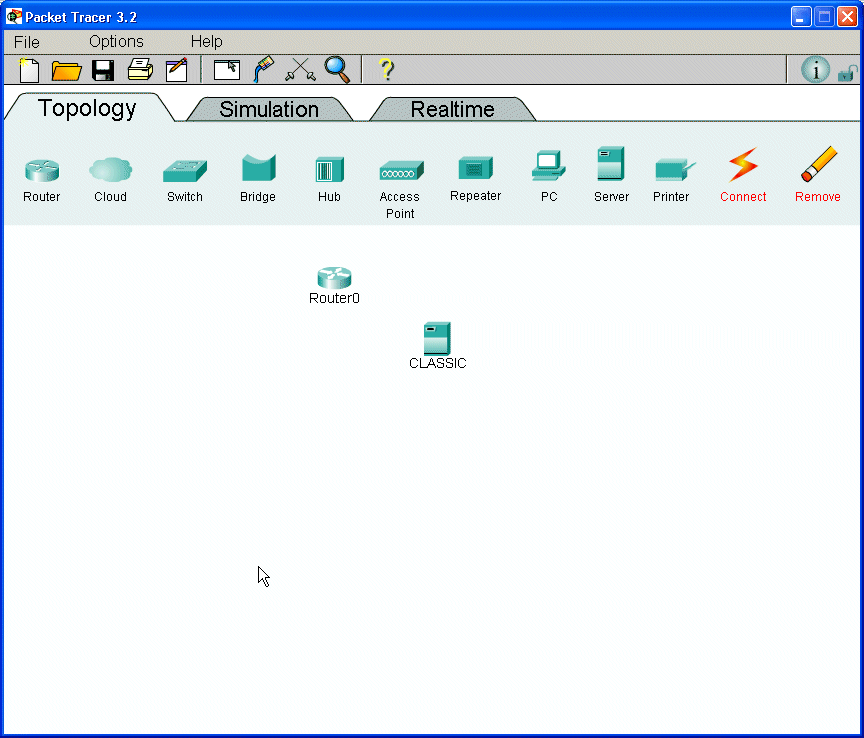Open the Help menu

click(x=207, y=42)
